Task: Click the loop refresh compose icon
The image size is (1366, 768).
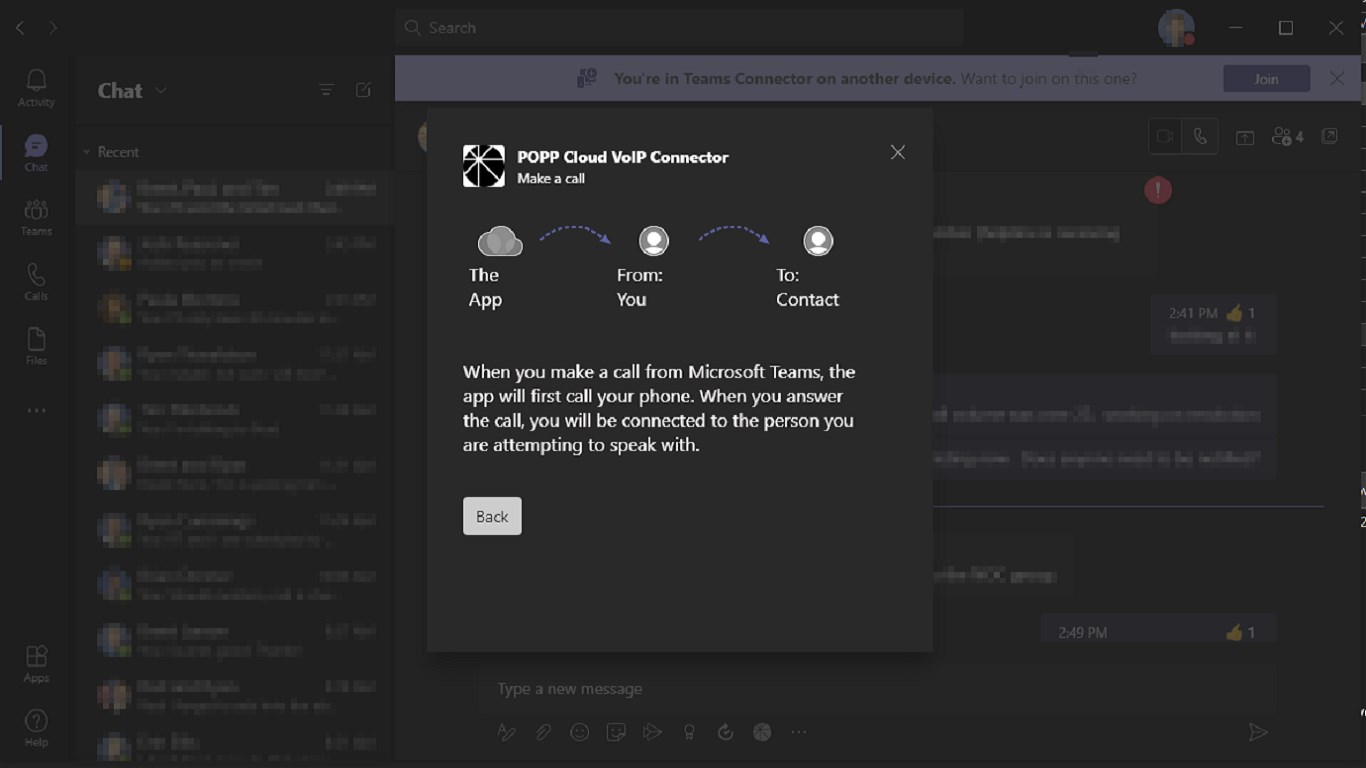Action: point(725,733)
